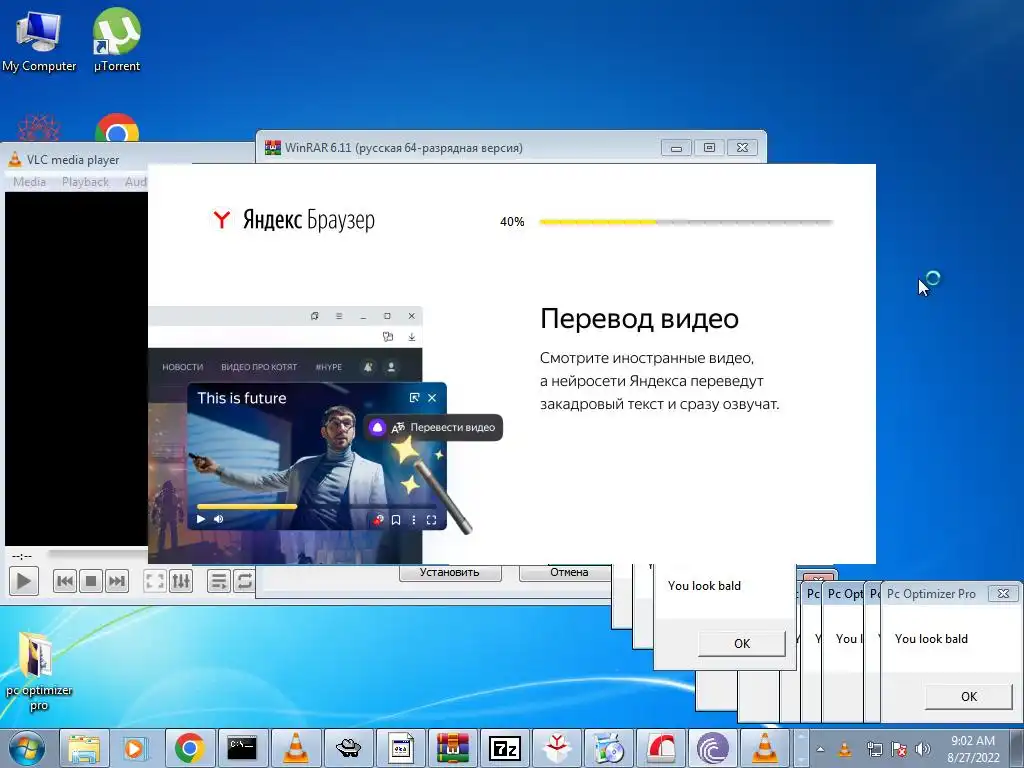This screenshot has width=1024, height=768.
Task: Click the Yandex installer 40% progress bar
Action: (x=686, y=222)
